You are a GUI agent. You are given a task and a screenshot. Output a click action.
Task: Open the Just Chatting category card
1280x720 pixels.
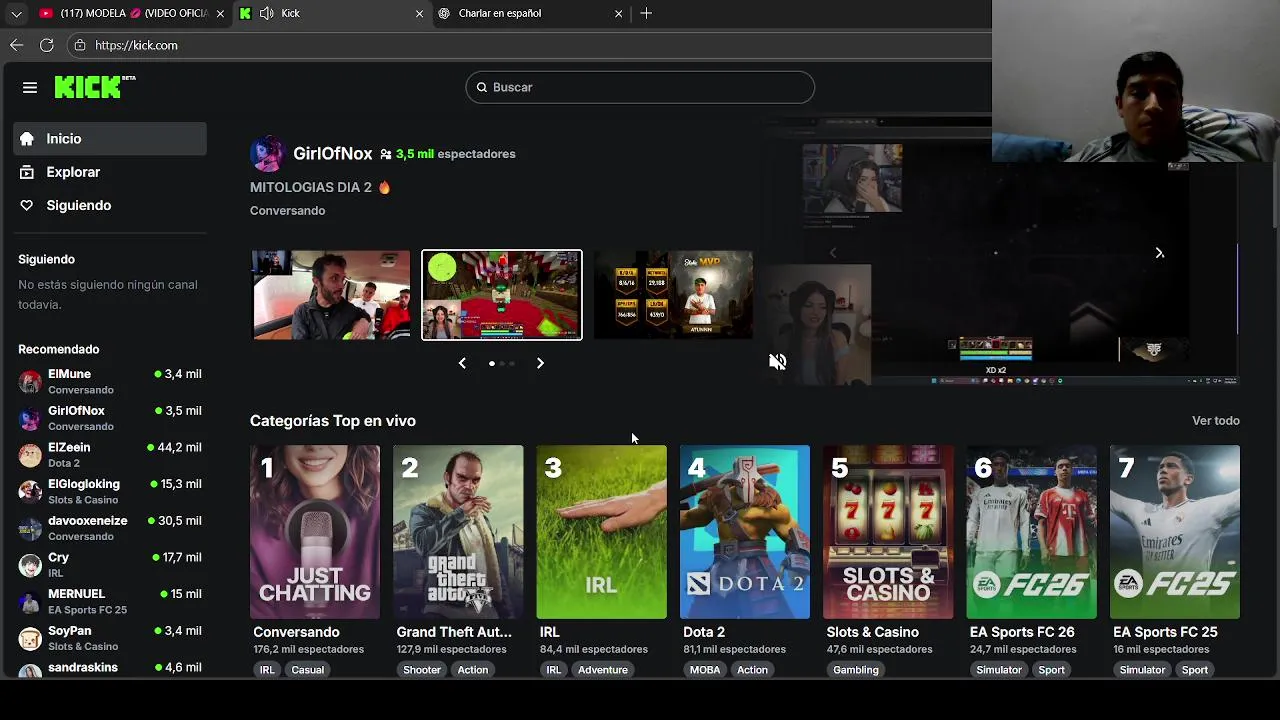pos(315,532)
